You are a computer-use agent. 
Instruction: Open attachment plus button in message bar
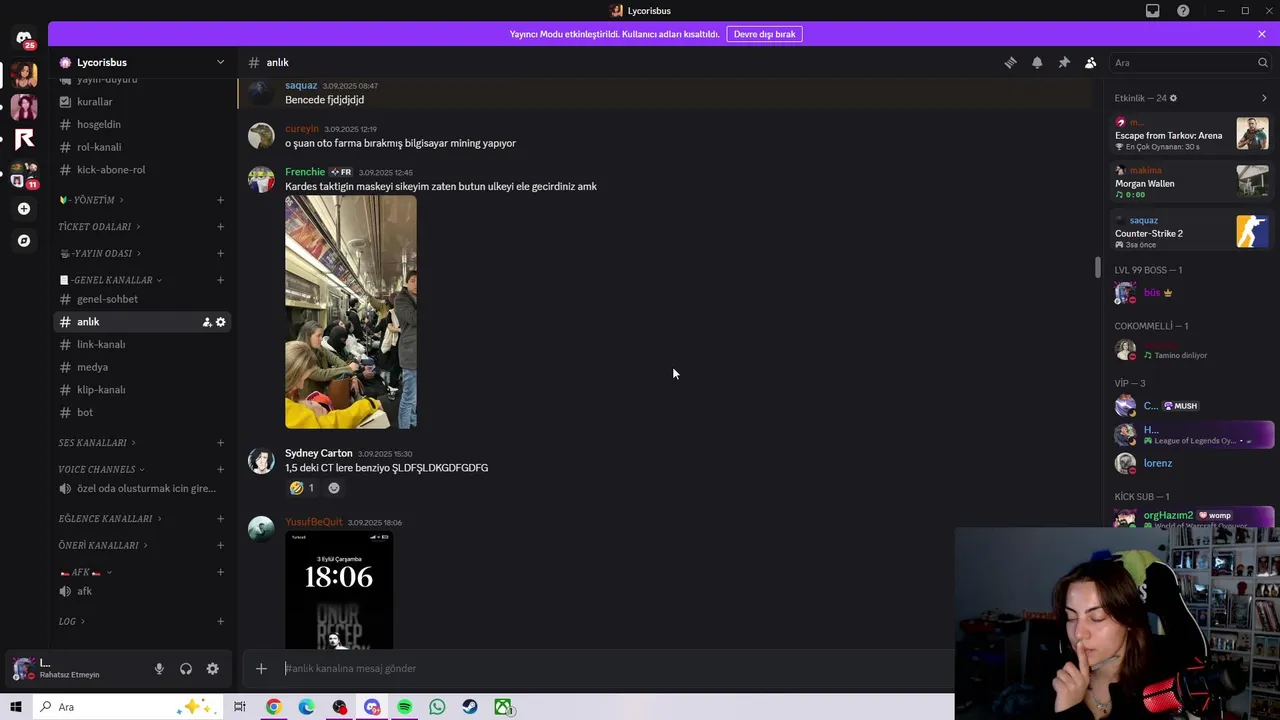tap(261, 668)
